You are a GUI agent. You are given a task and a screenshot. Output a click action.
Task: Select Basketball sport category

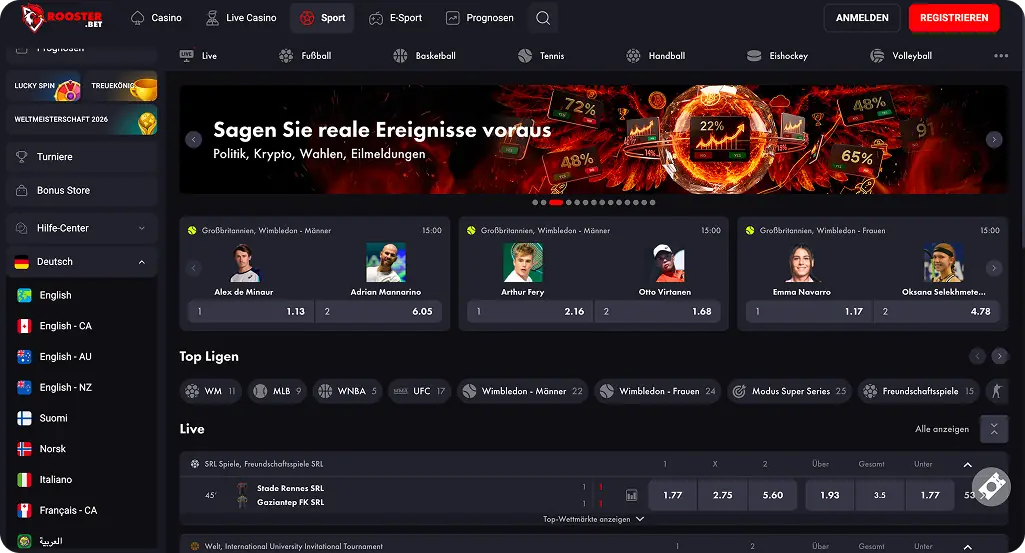pos(424,56)
